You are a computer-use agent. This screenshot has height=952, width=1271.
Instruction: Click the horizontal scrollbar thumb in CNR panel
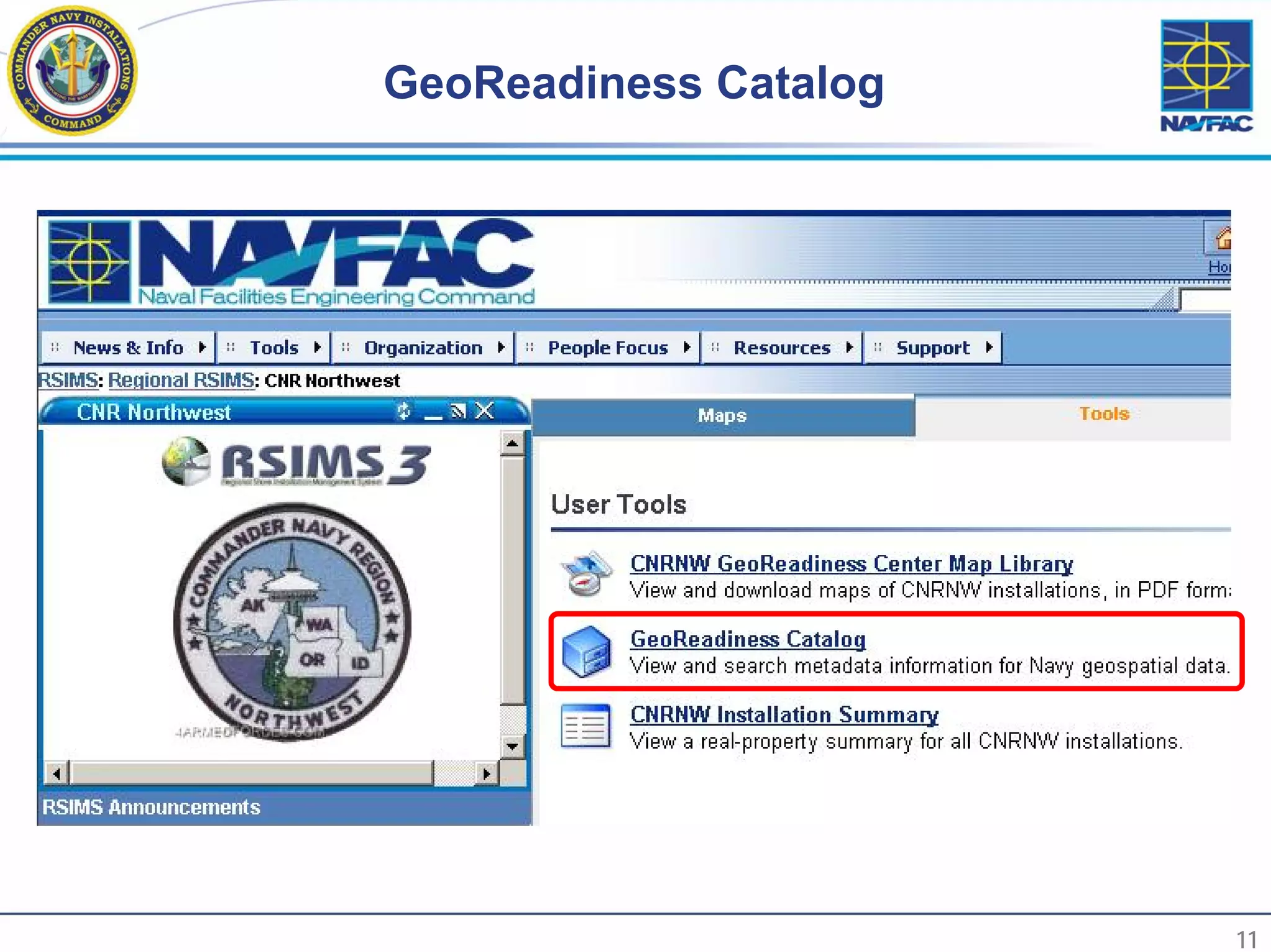(x=252, y=773)
